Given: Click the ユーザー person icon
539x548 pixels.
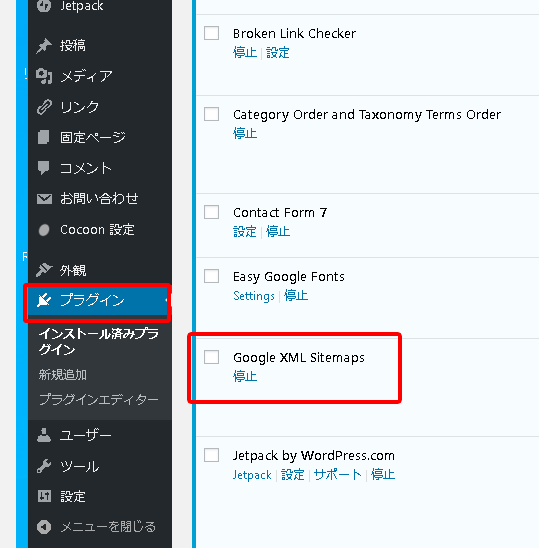Looking at the screenshot, I should tap(44, 435).
